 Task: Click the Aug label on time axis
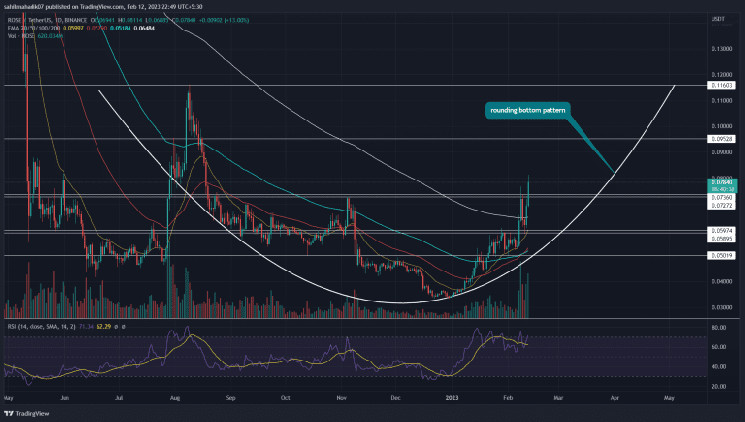pos(175,398)
